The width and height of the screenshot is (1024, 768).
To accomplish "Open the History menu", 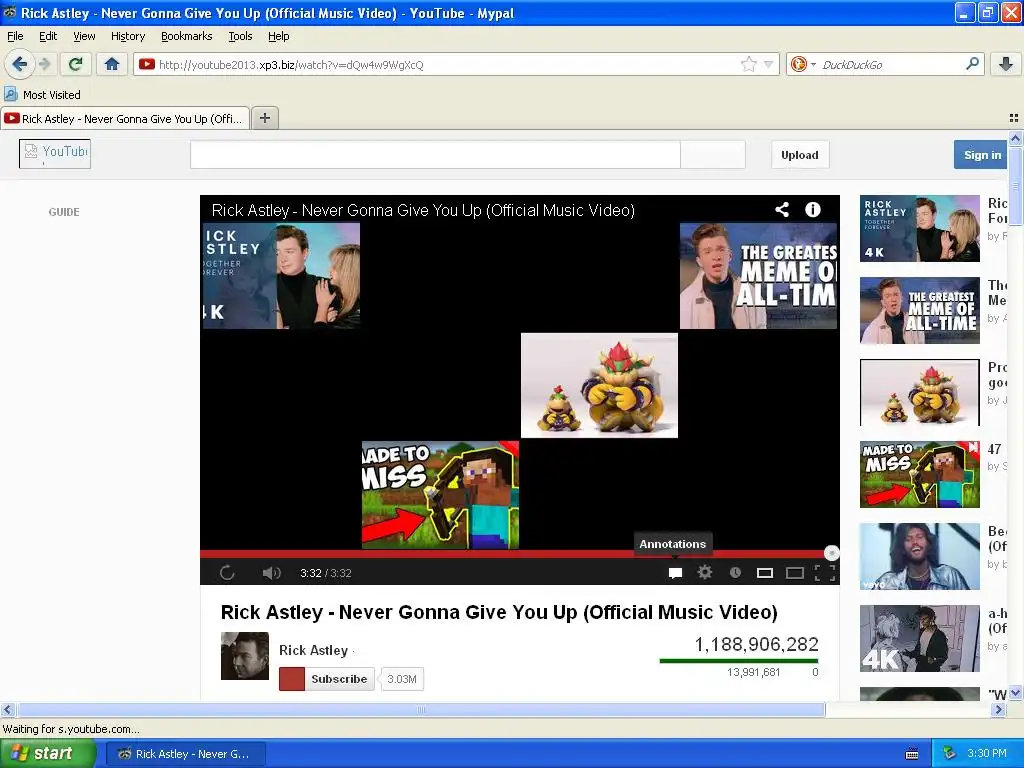I will point(127,36).
